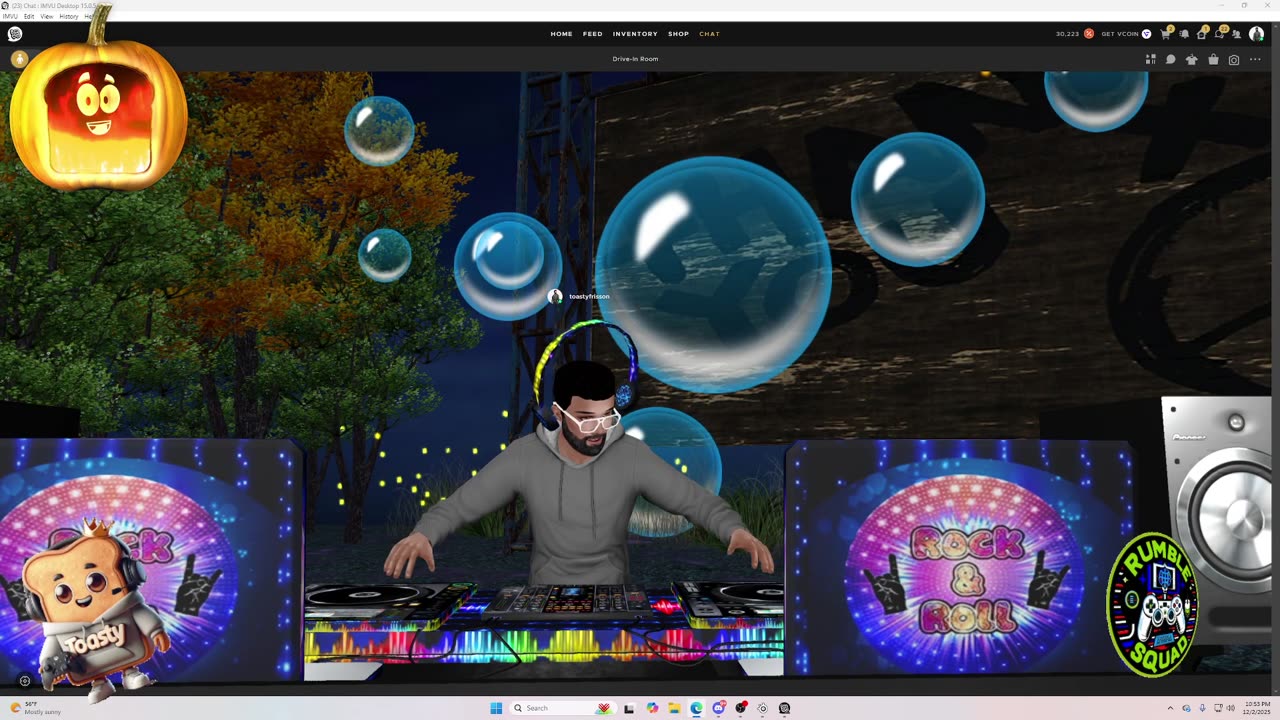Screen dimensions: 1280x720
Task: Go to the HOME tab
Action: click(x=562, y=34)
